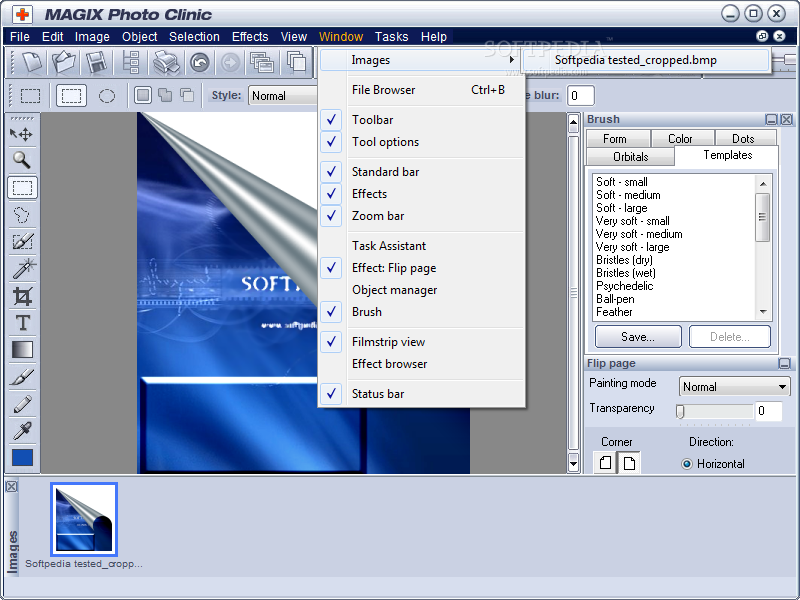Image resolution: width=800 pixels, height=600 pixels.
Task: Click the new selection mode icon
Action: 143,95
